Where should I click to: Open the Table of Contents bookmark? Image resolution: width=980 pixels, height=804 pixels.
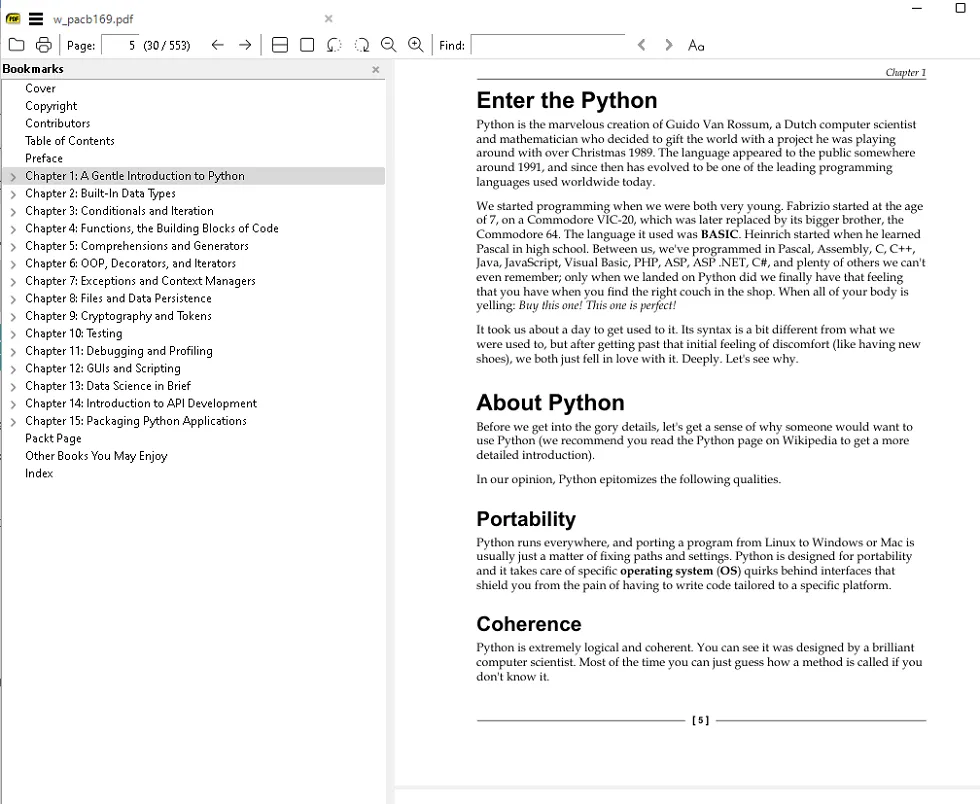pos(70,141)
